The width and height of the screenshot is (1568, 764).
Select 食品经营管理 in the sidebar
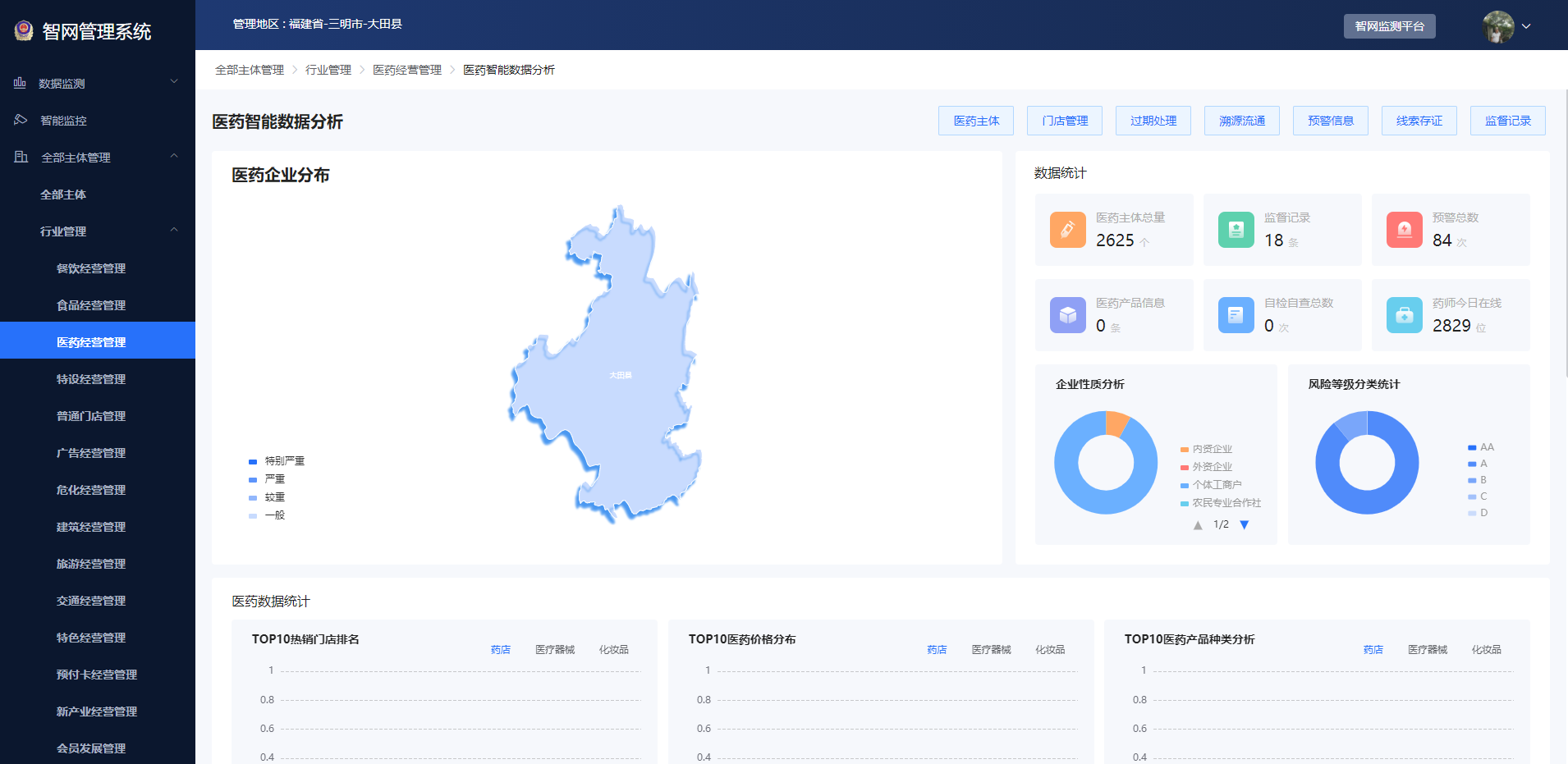point(91,305)
